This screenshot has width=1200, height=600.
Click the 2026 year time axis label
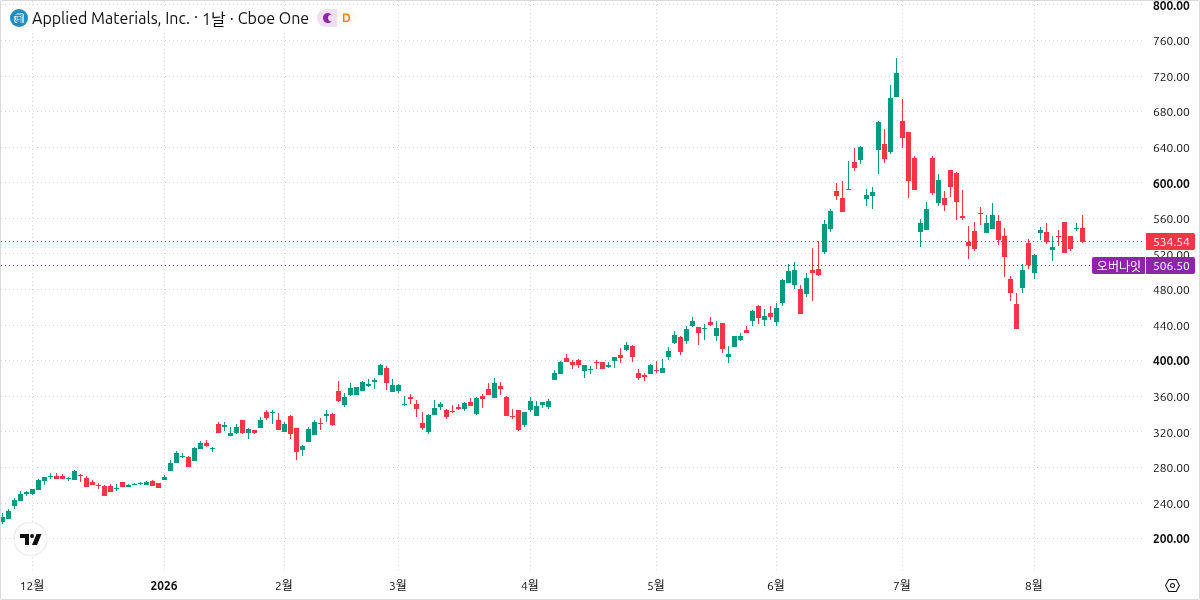pyautogui.click(x=163, y=584)
